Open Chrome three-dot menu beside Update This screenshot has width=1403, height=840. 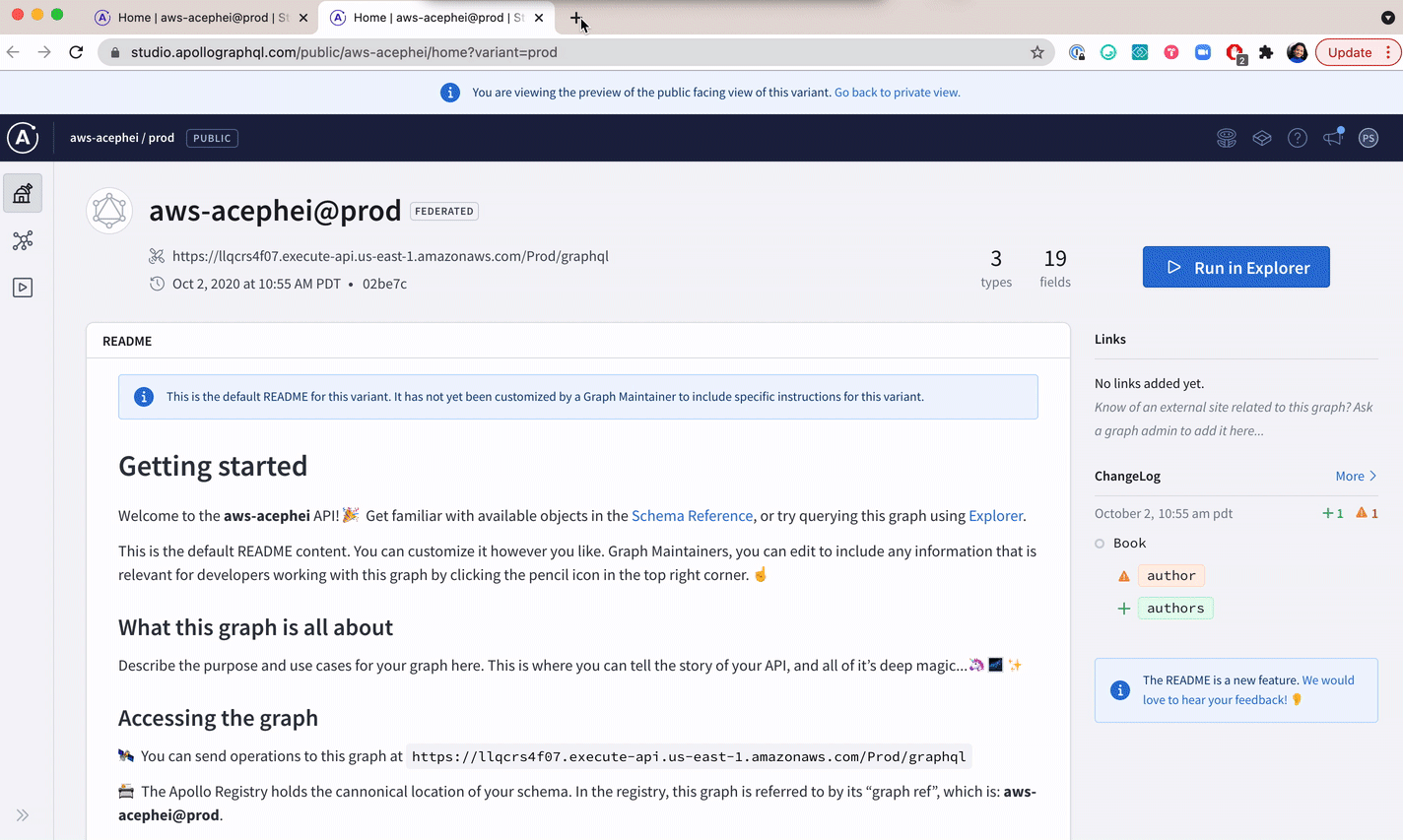click(1388, 52)
